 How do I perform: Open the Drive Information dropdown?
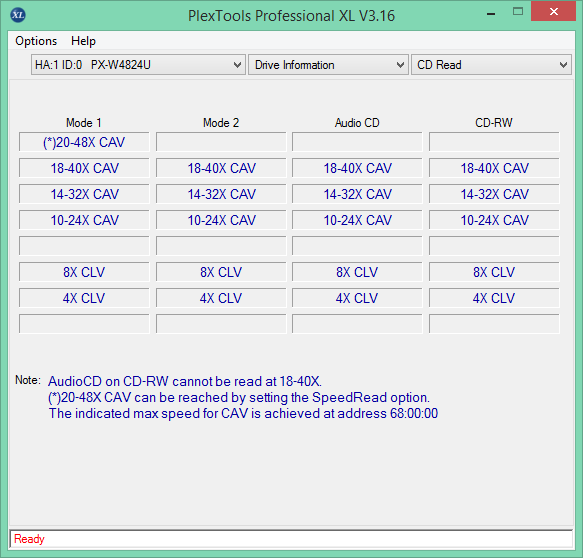pyautogui.click(x=328, y=65)
